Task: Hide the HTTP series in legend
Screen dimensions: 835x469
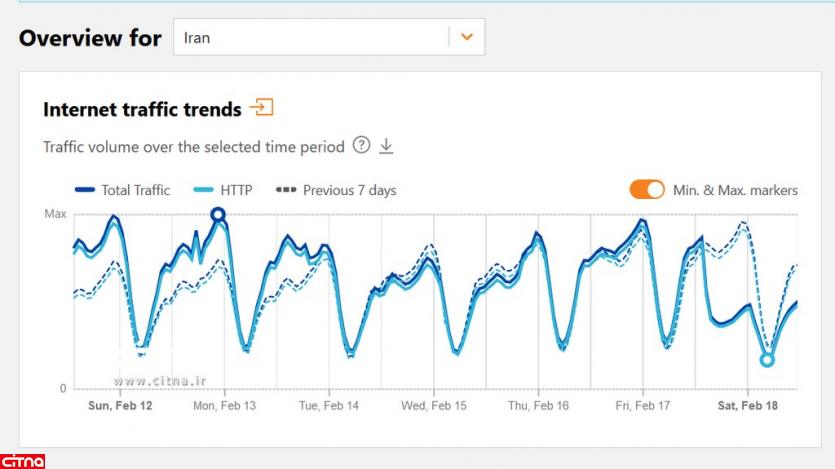Action: point(222,190)
